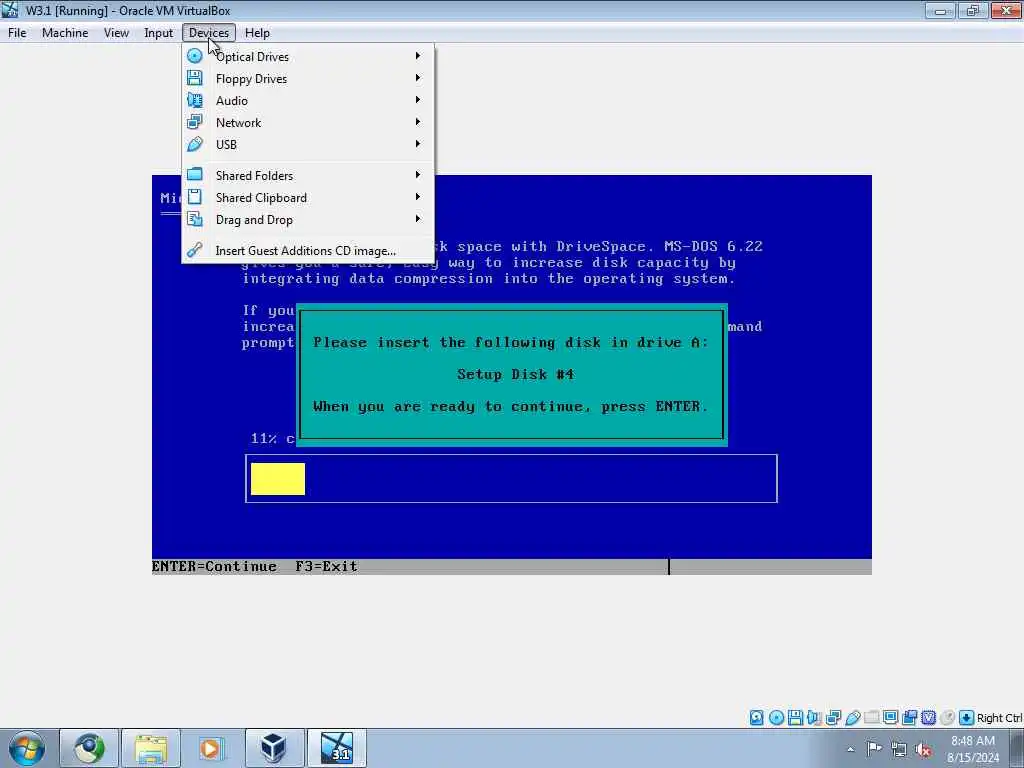Click the USB plug icon in Devices menu
Viewport: 1024px width, 768px height.
tap(195, 144)
